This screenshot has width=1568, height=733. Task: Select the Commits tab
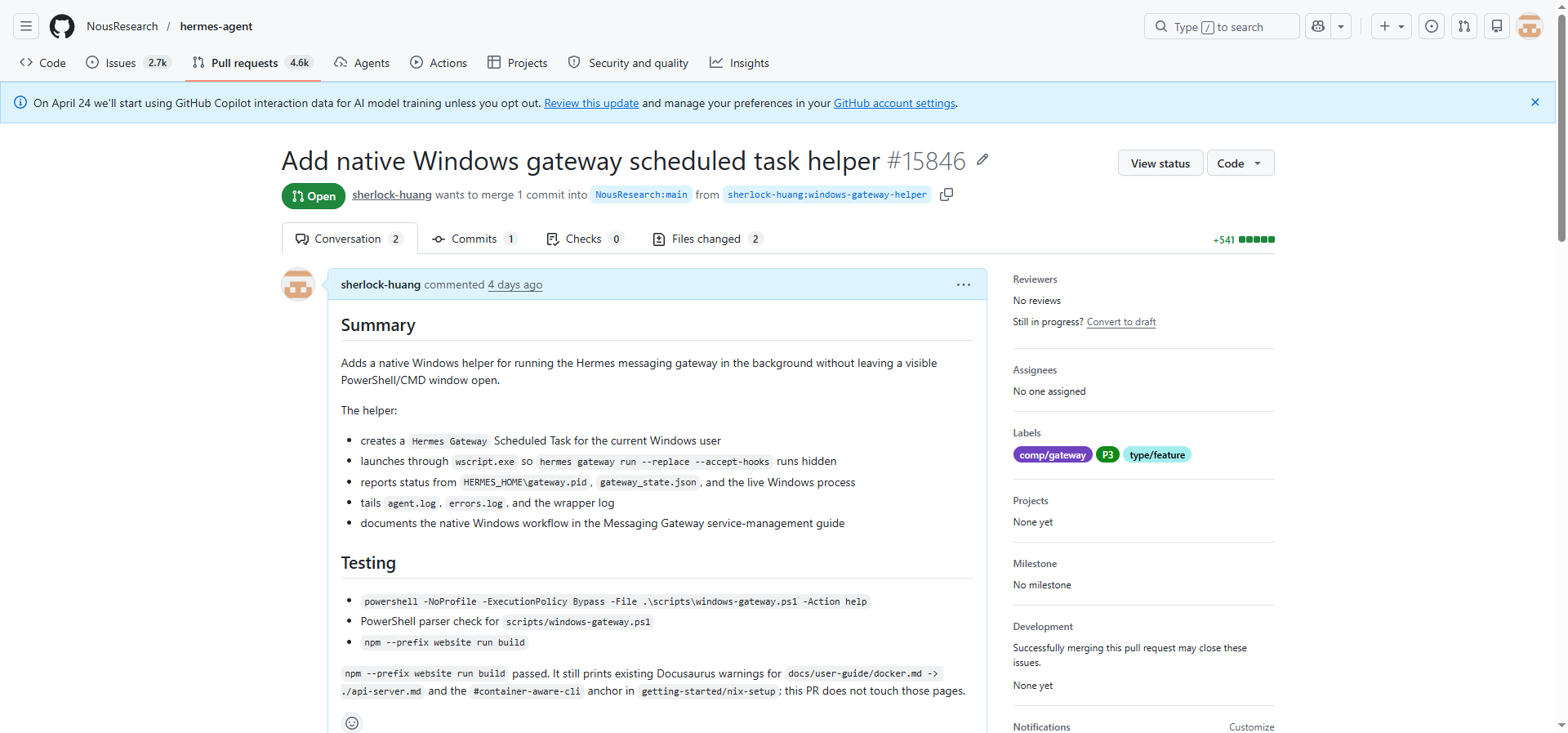[x=474, y=239]
